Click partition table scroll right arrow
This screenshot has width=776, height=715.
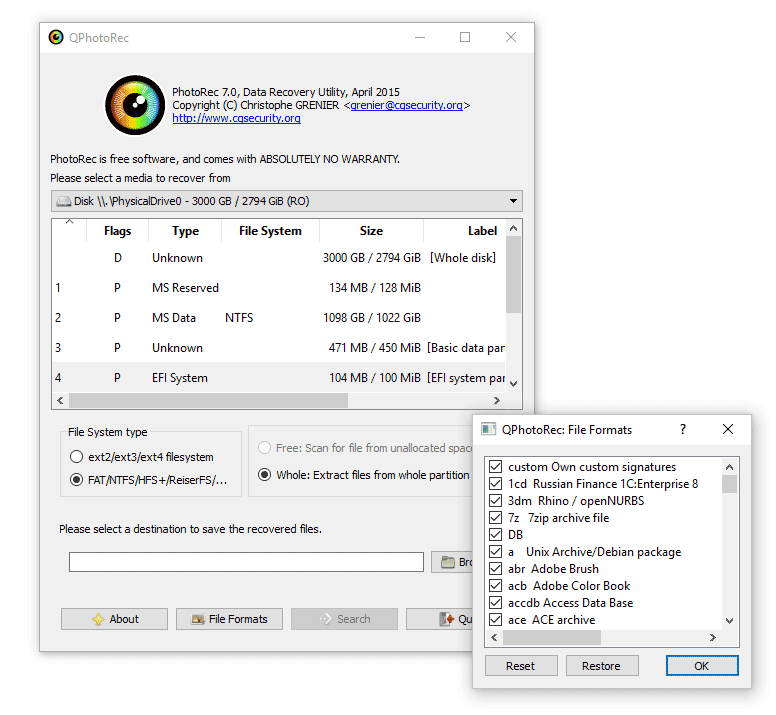click(x=497, y=400)
